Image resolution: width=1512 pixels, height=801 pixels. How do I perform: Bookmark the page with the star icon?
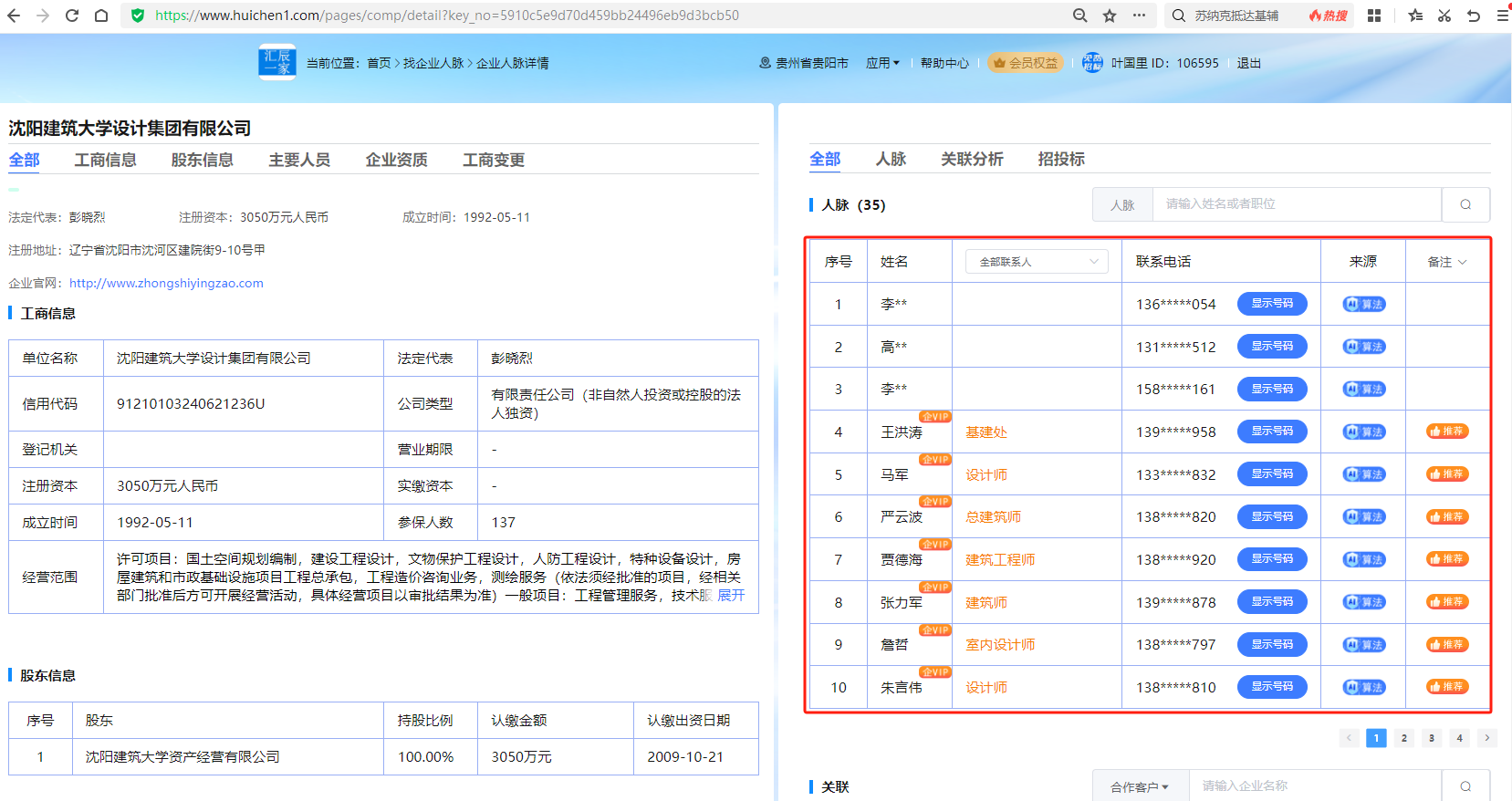point(1110,16)
